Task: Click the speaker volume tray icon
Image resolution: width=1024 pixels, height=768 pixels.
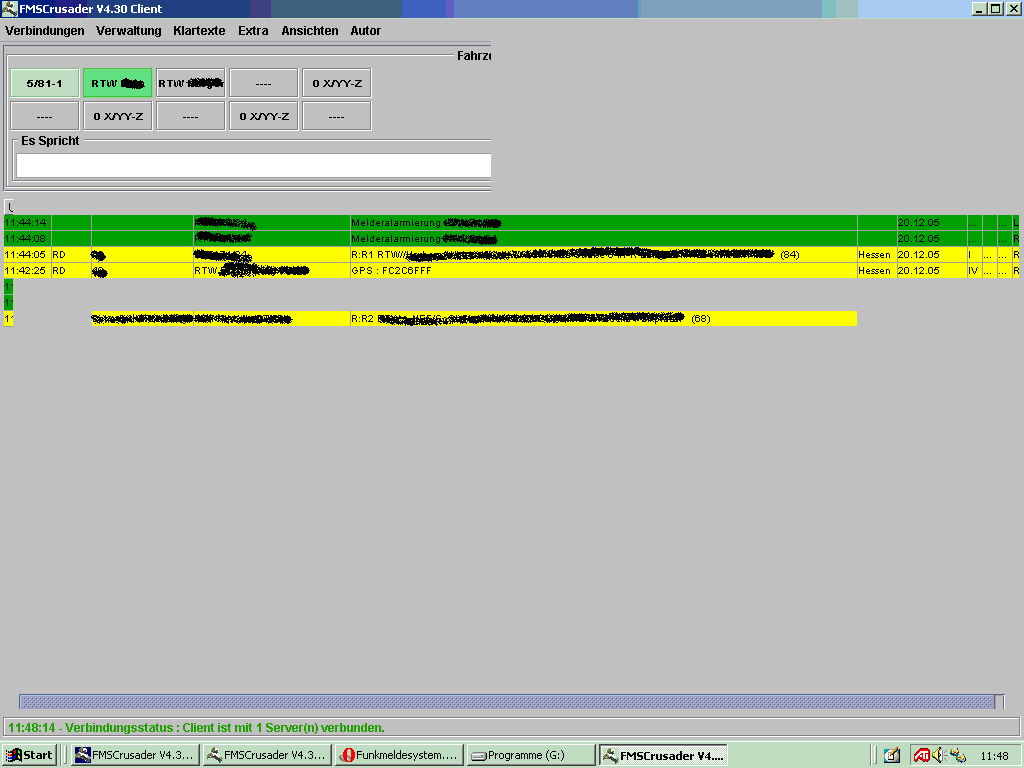Action: (939, 755)
